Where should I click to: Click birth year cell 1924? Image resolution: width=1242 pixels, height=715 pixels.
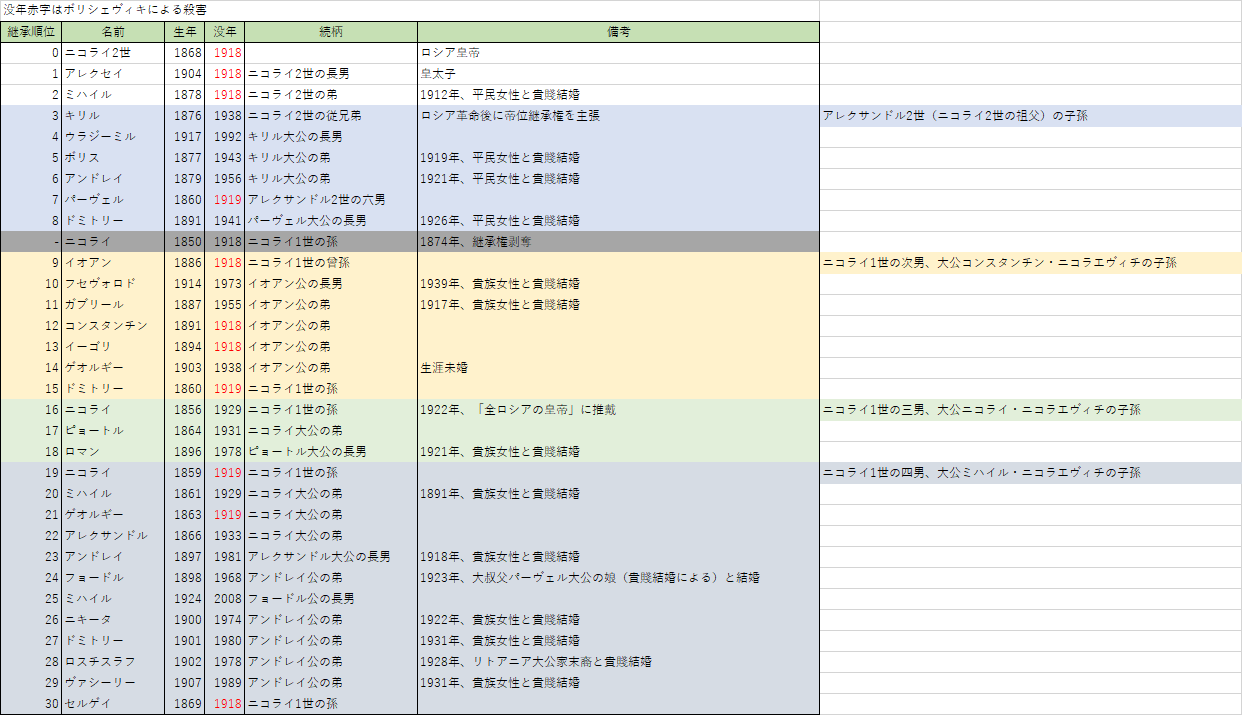pyautogui.click(x=185, y=599)
